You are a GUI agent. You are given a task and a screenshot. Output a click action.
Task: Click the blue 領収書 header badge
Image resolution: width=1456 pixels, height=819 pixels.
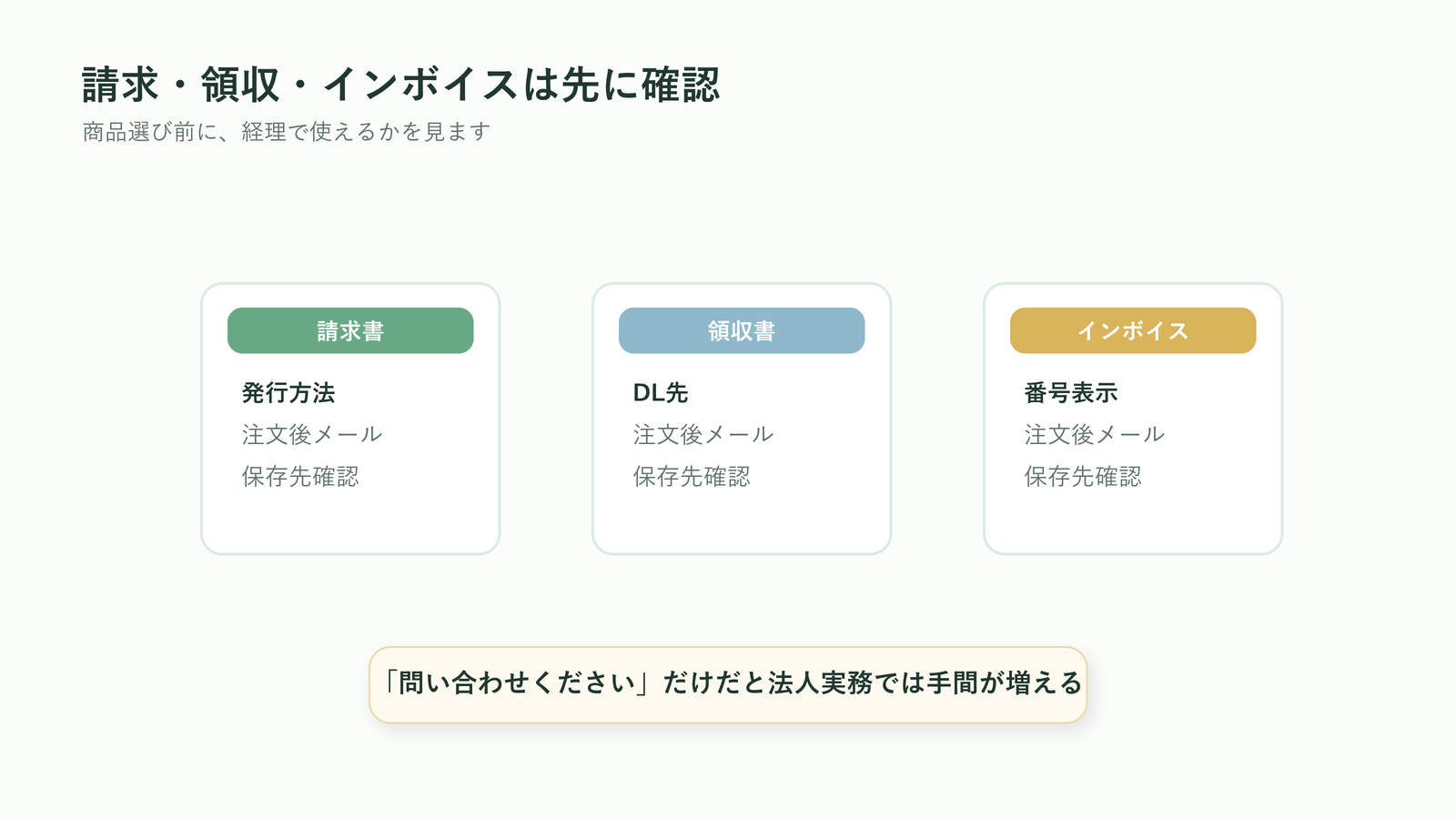tap(742, 330)
